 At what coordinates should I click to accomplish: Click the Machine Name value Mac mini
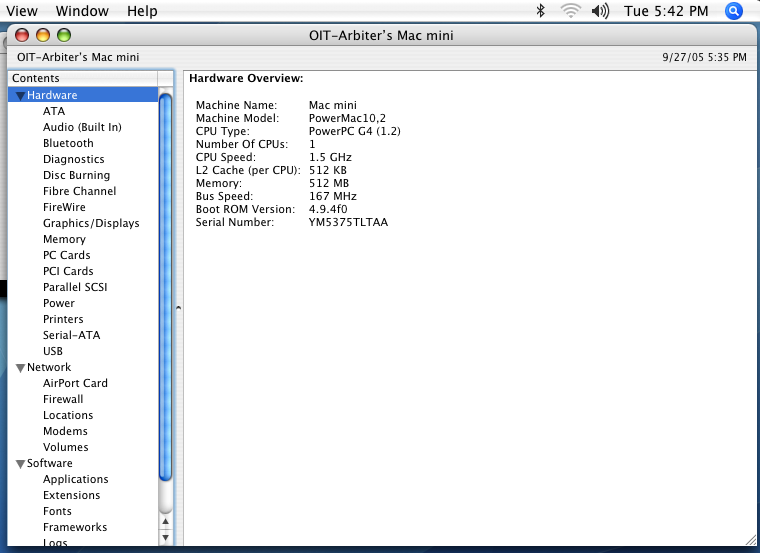[332, 105]
